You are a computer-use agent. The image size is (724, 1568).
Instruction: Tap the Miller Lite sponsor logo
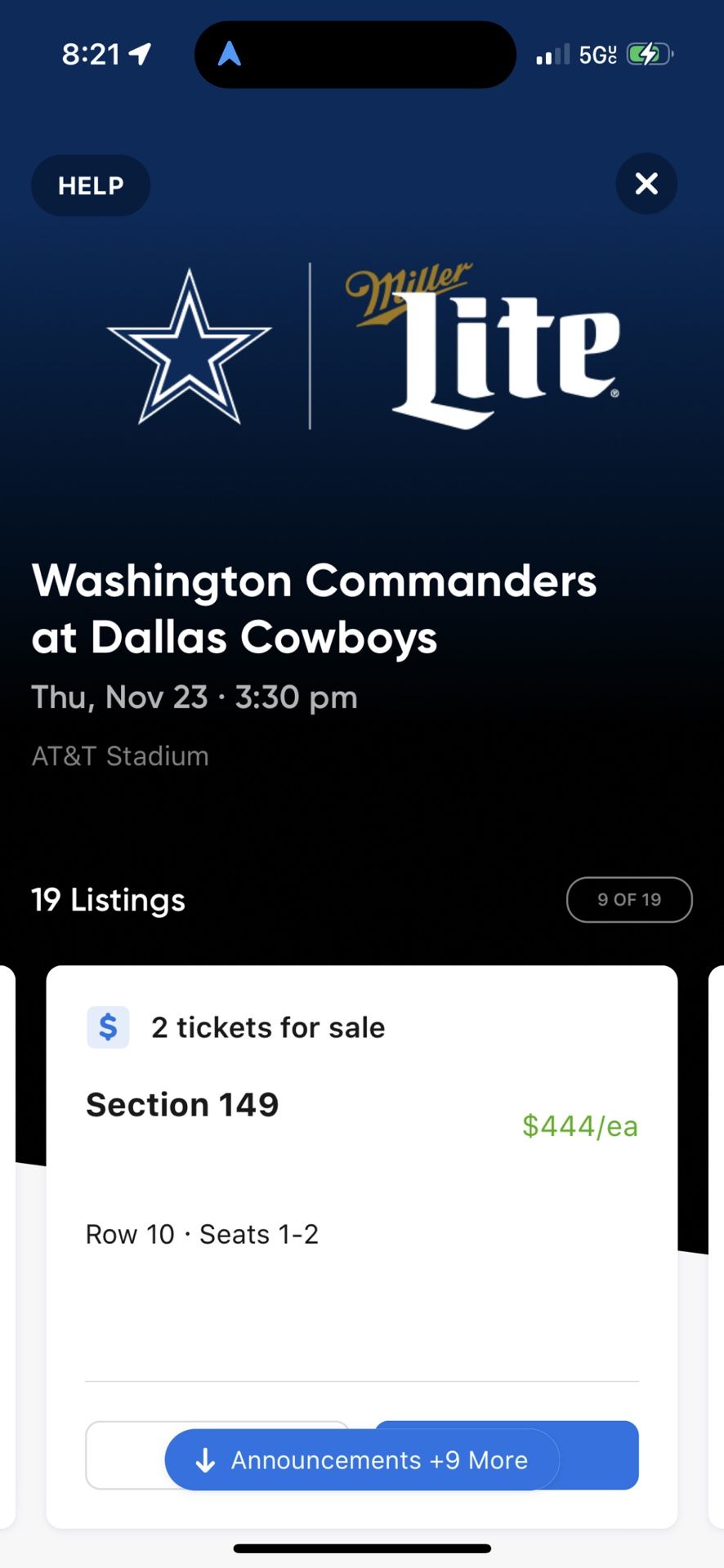pos(484,345)
